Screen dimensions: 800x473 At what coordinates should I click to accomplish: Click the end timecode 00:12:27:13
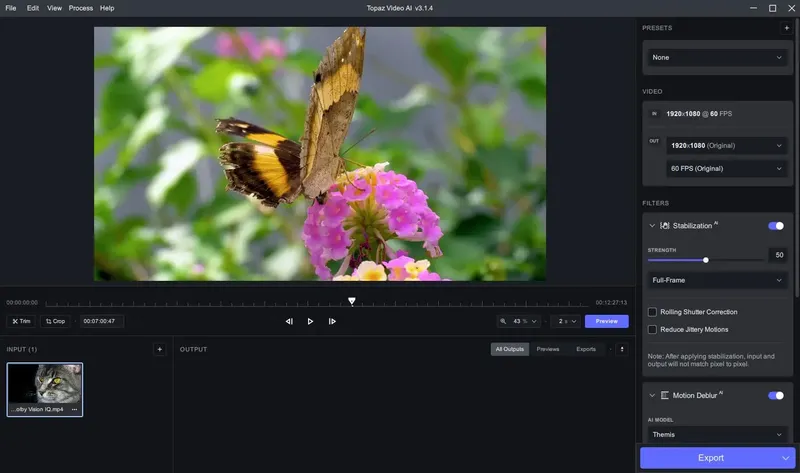click(x=611, y=303)
